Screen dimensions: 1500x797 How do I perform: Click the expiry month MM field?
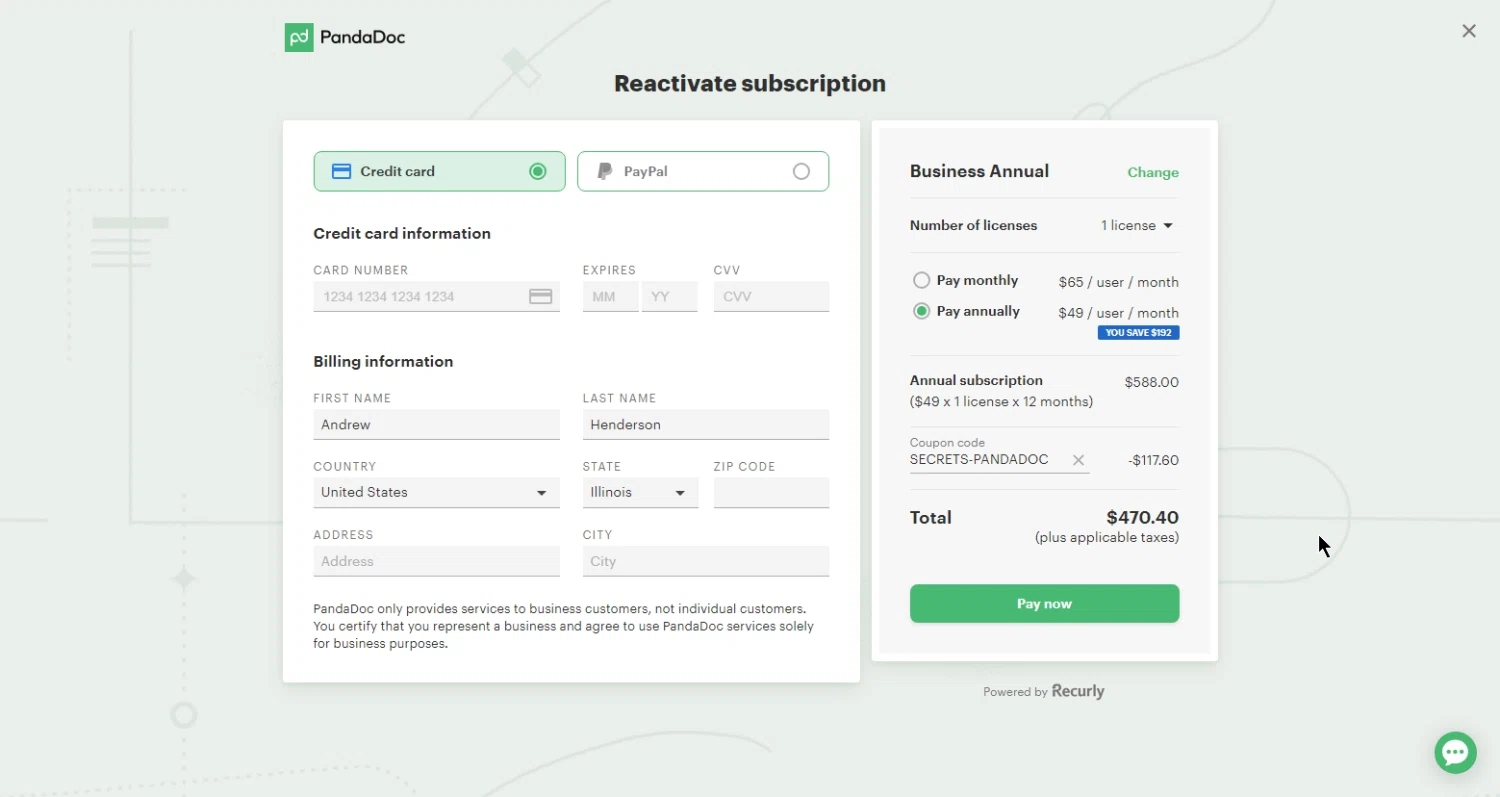tap(610, 296)
